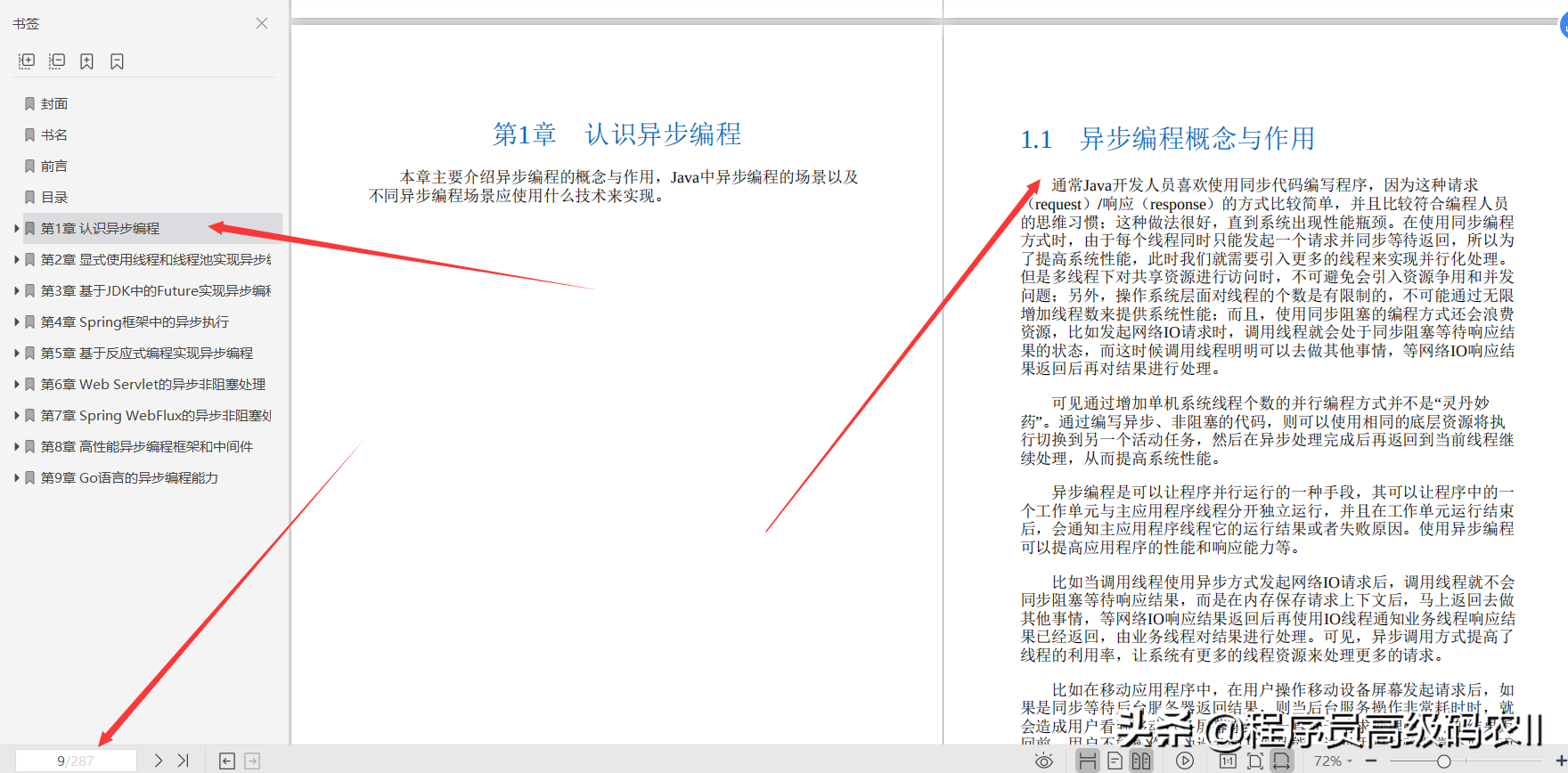
Task: Select bookmark 第5章 基于反应式编程
Action: (x=147, y=354)
